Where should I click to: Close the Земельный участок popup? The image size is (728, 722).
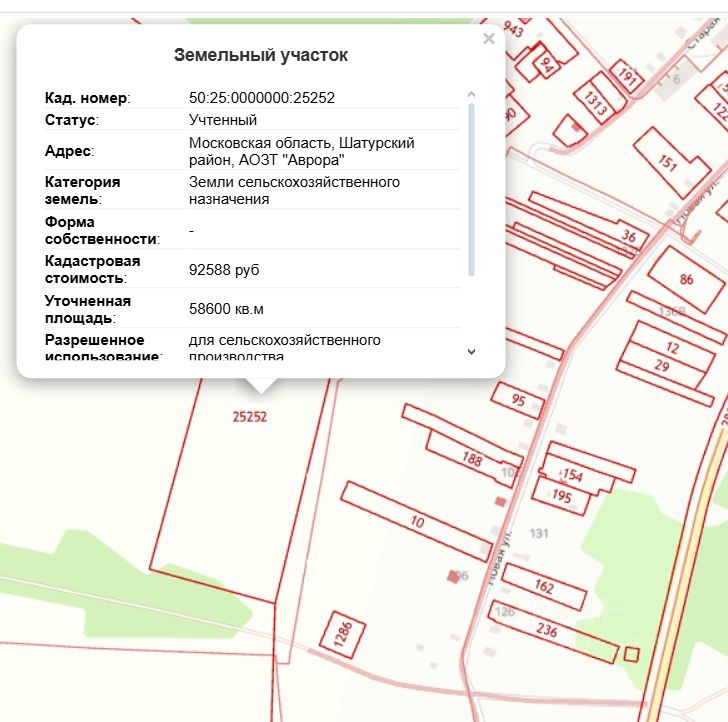point(488,39)
